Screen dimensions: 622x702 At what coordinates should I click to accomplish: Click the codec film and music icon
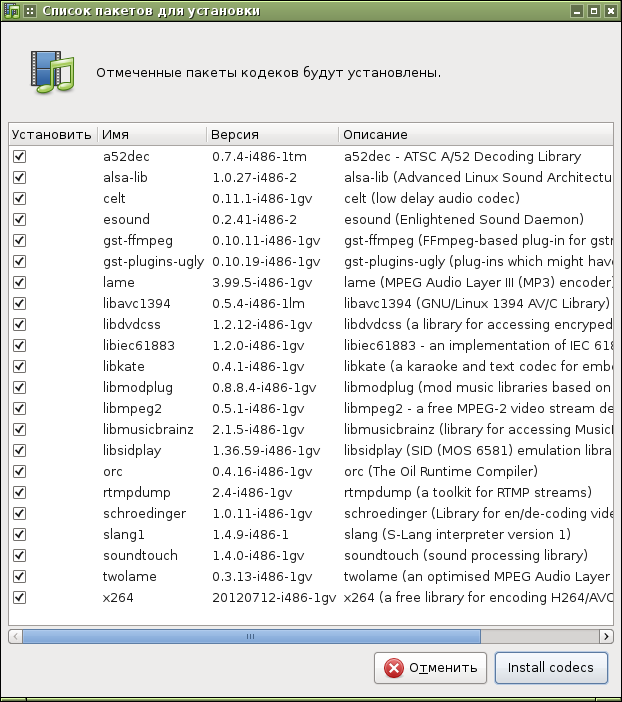click(x=52, y=72)
